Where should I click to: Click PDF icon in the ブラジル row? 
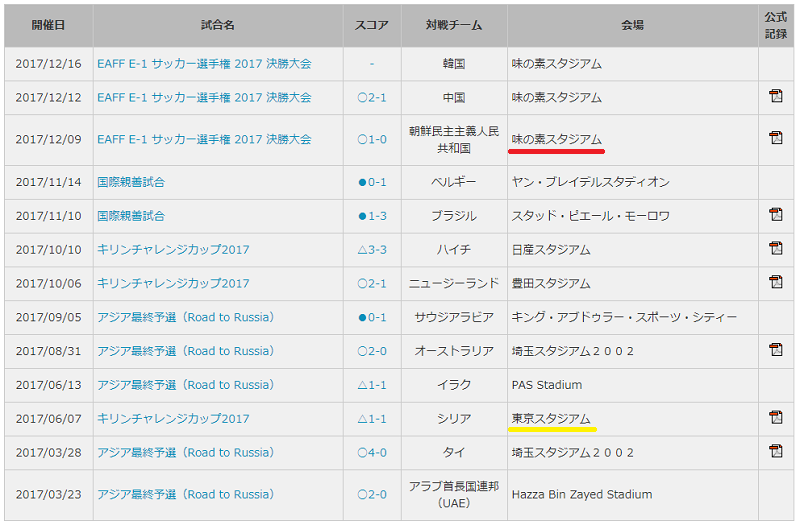click(775, 215)
